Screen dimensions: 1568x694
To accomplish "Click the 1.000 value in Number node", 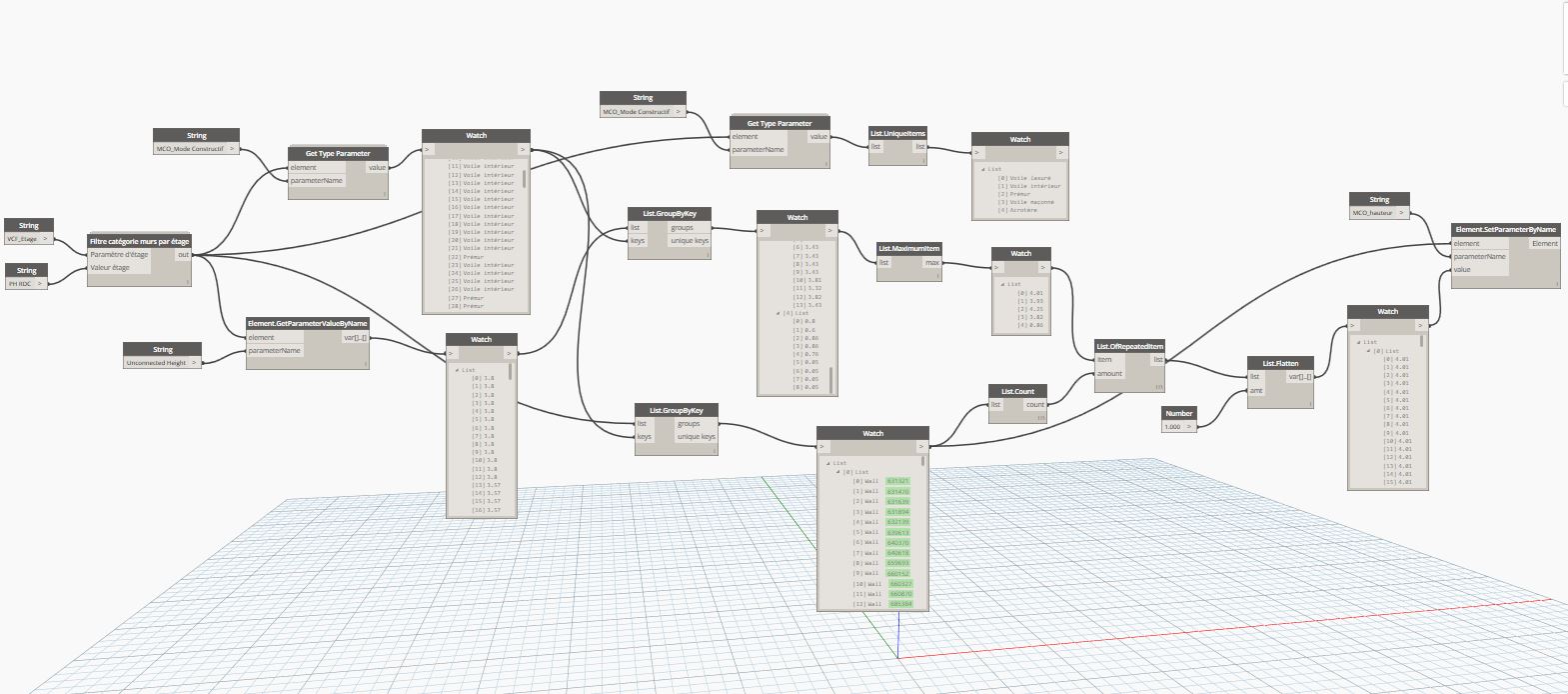I will 1173,426.
